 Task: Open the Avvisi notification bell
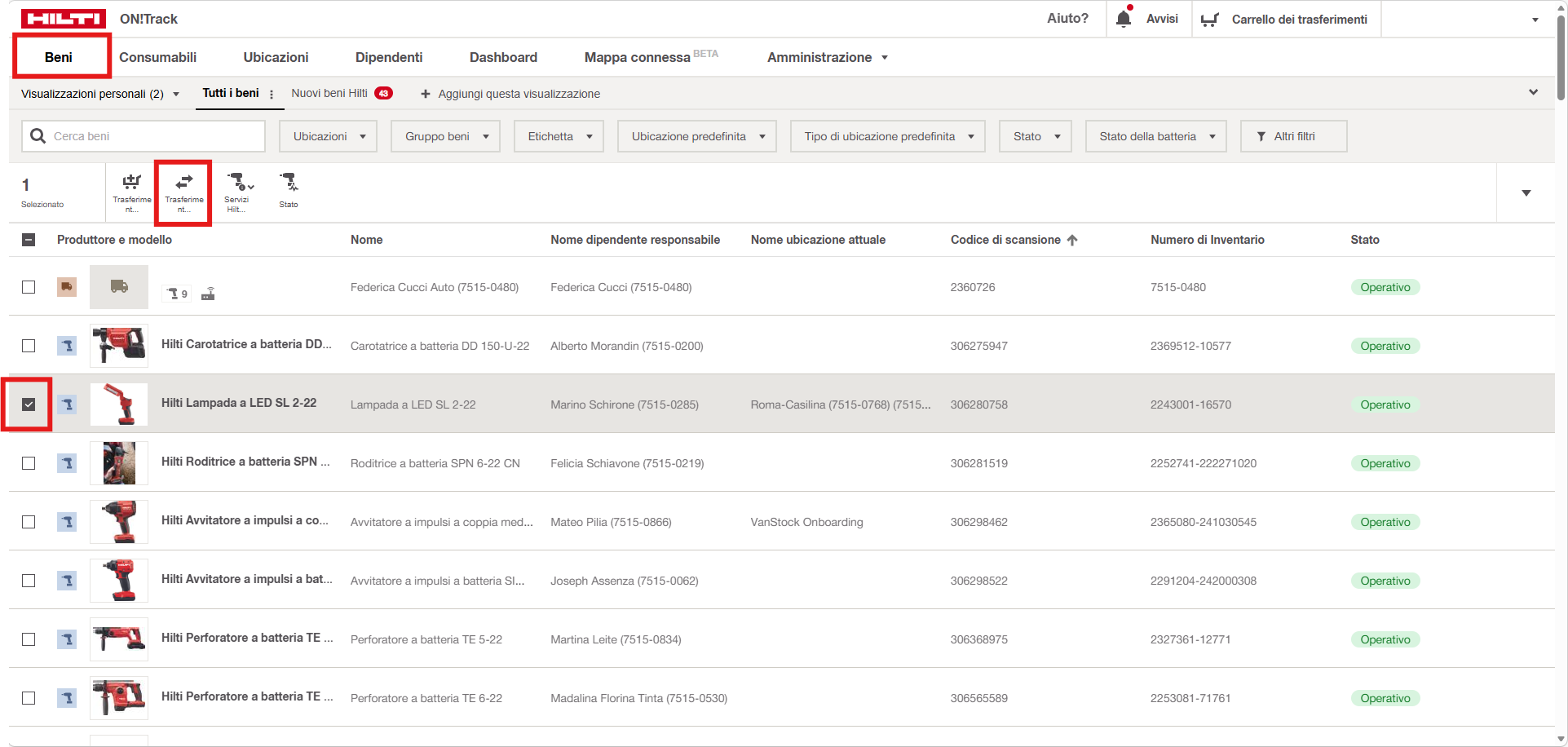click(1124, 19)
